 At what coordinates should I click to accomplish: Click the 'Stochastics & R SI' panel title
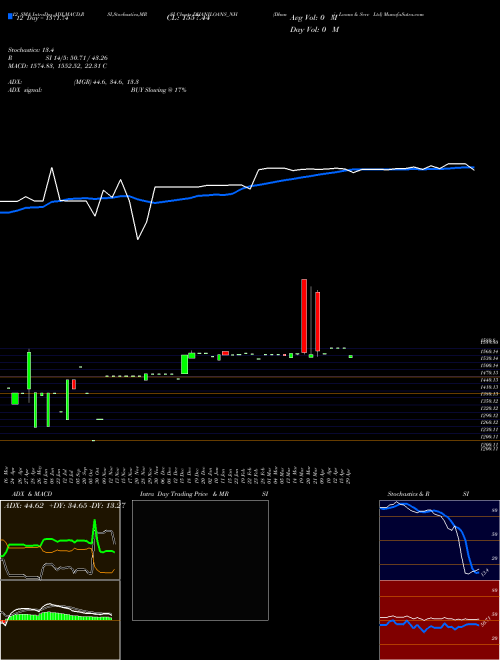428,494
